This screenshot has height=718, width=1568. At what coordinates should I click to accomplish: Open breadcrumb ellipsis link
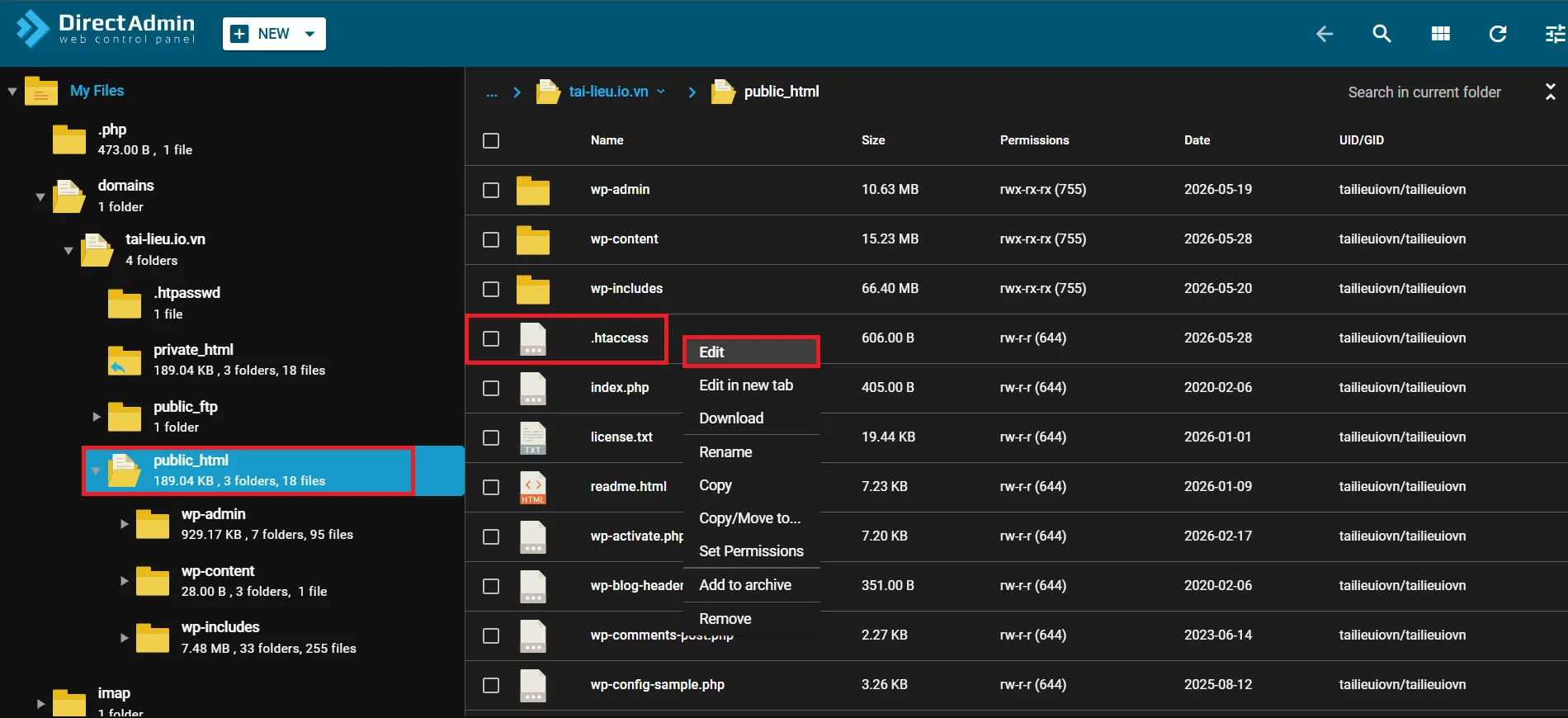492,92
